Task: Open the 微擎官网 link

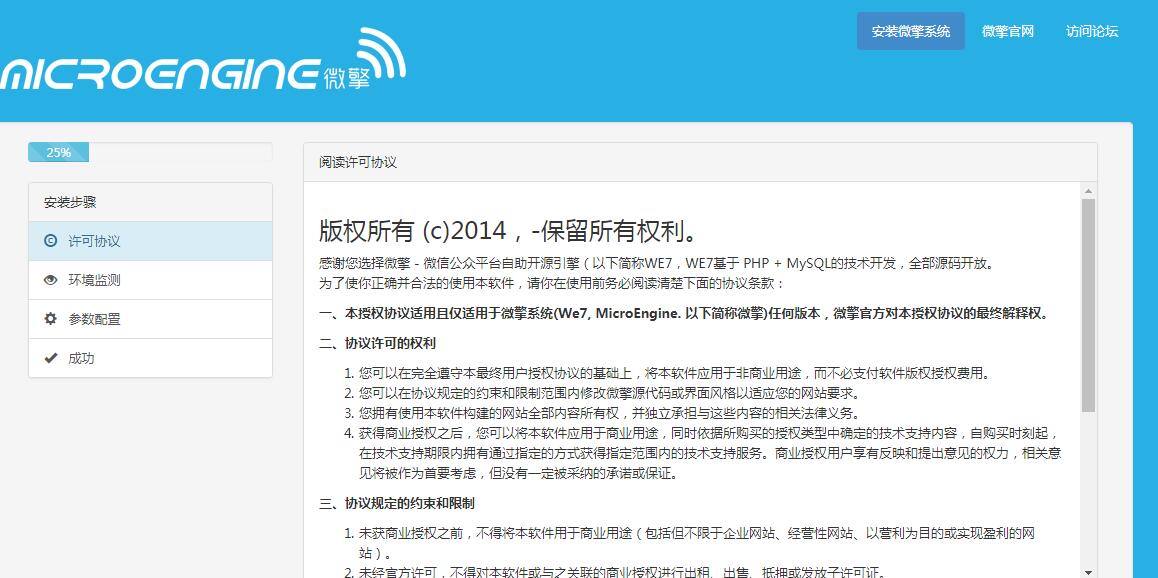Action: [1007, 30]
